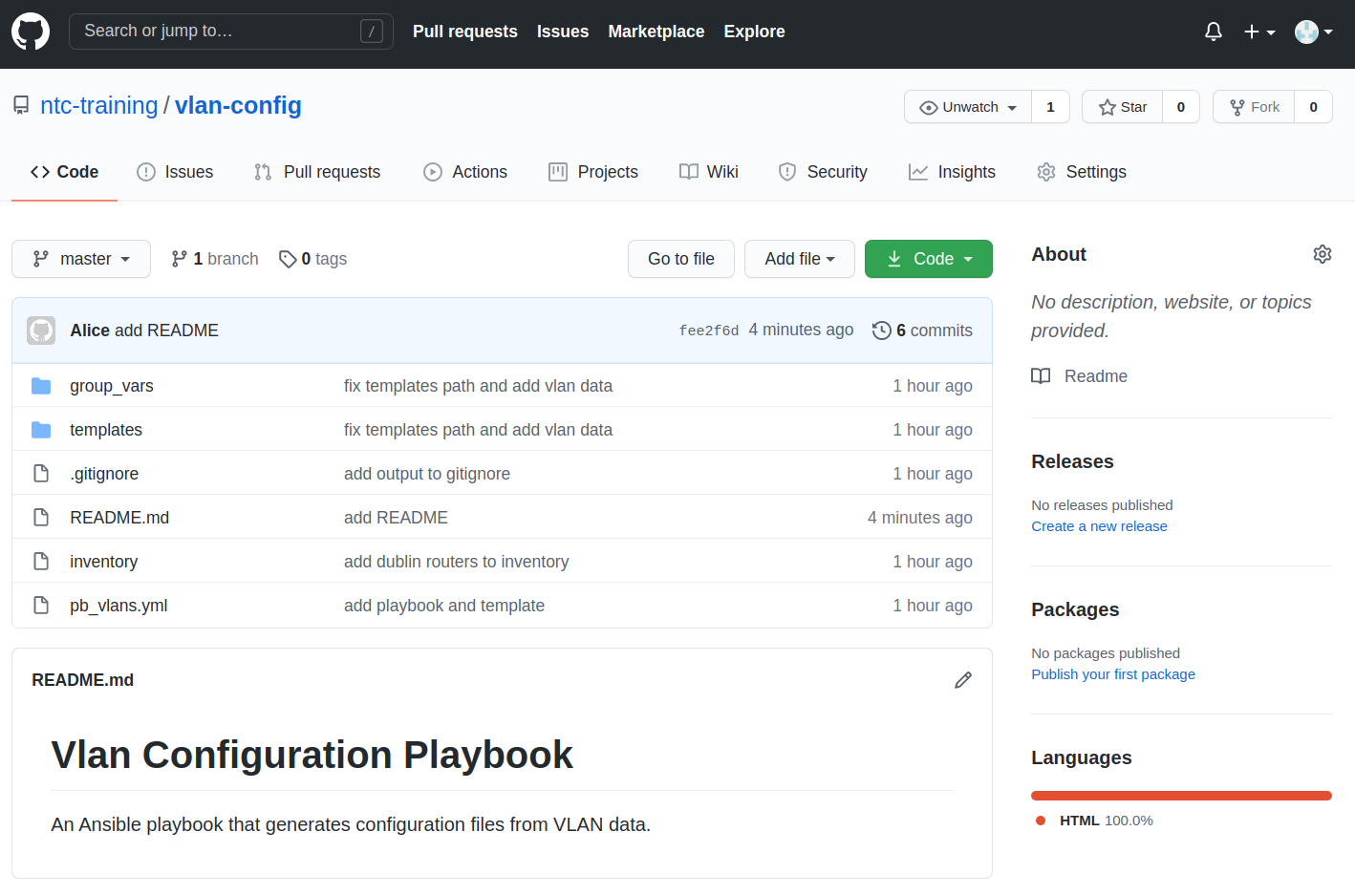Switch to the Actions tab

pyautogui.click(x=465, y=172)
